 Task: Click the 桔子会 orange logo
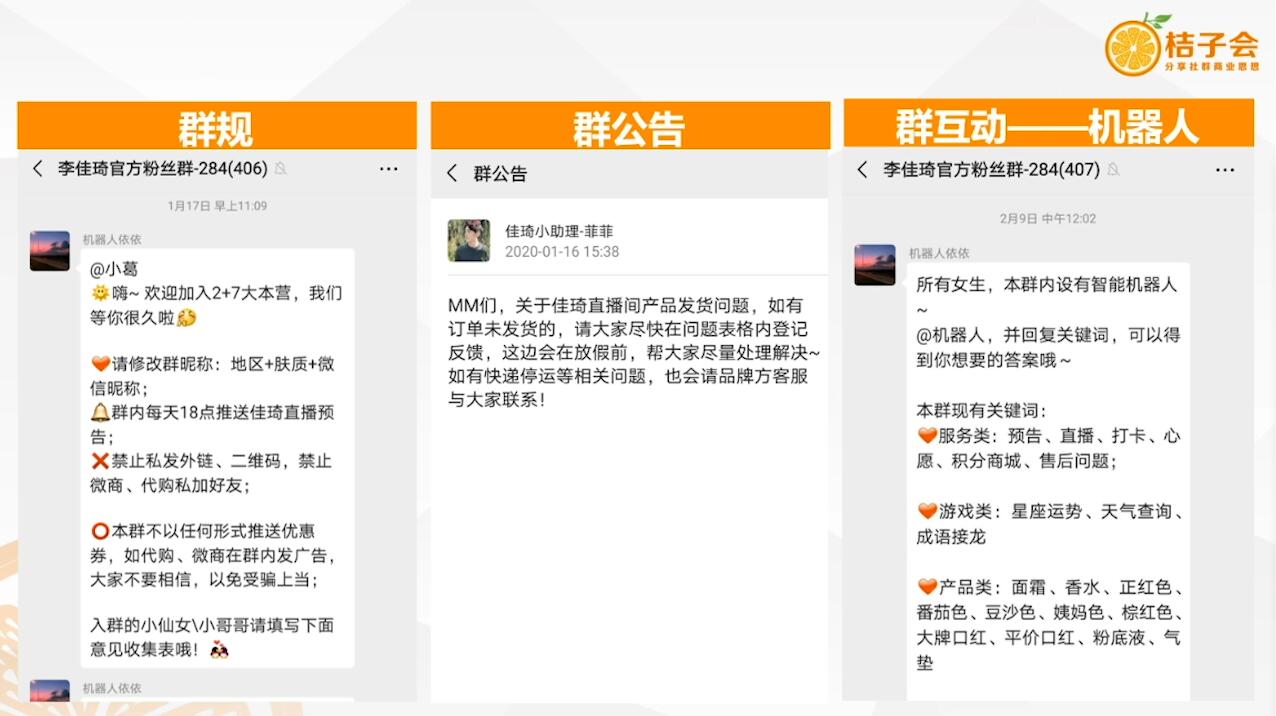click(x=1133, y=46)
